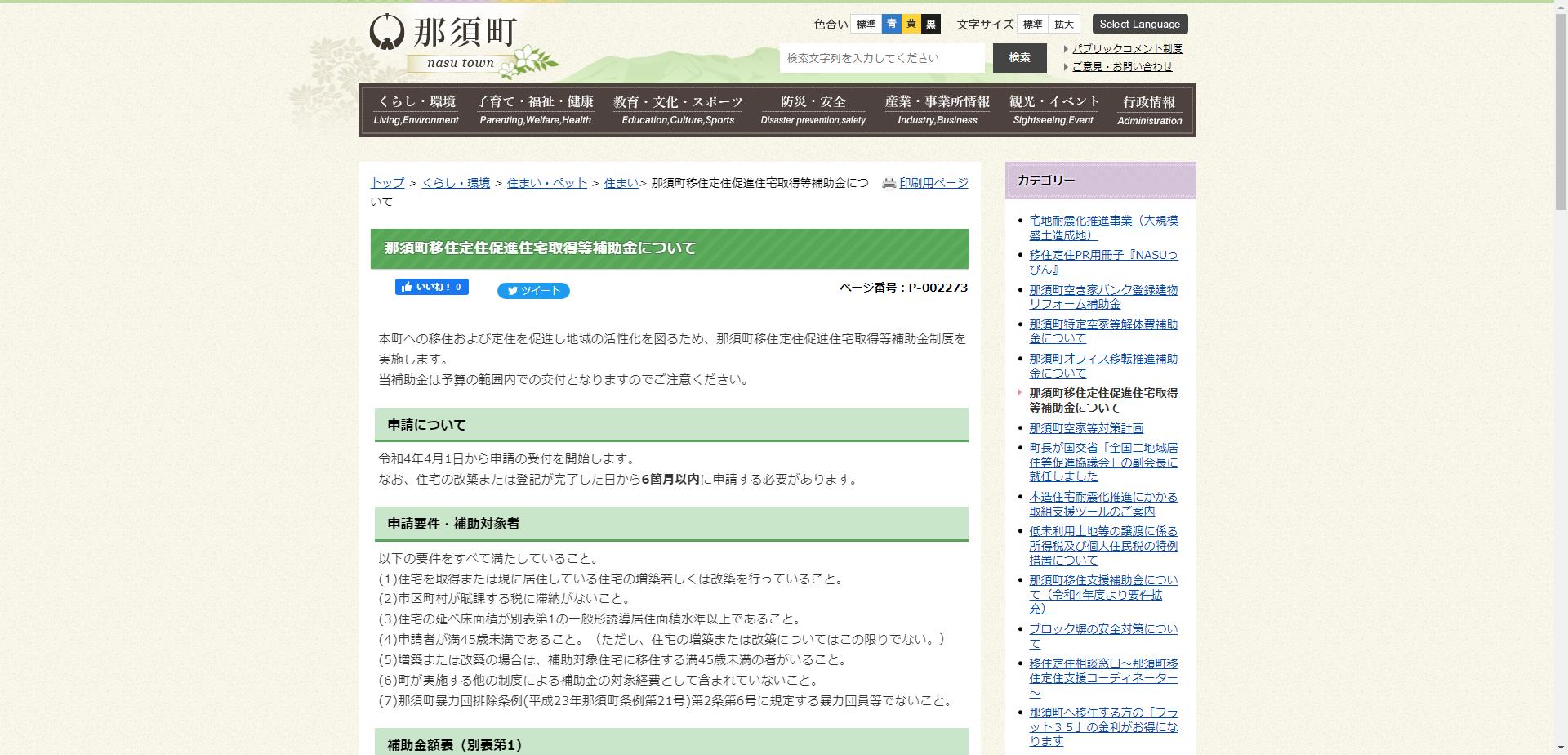Focus the 検索文字列 search input field

[882, 58]
